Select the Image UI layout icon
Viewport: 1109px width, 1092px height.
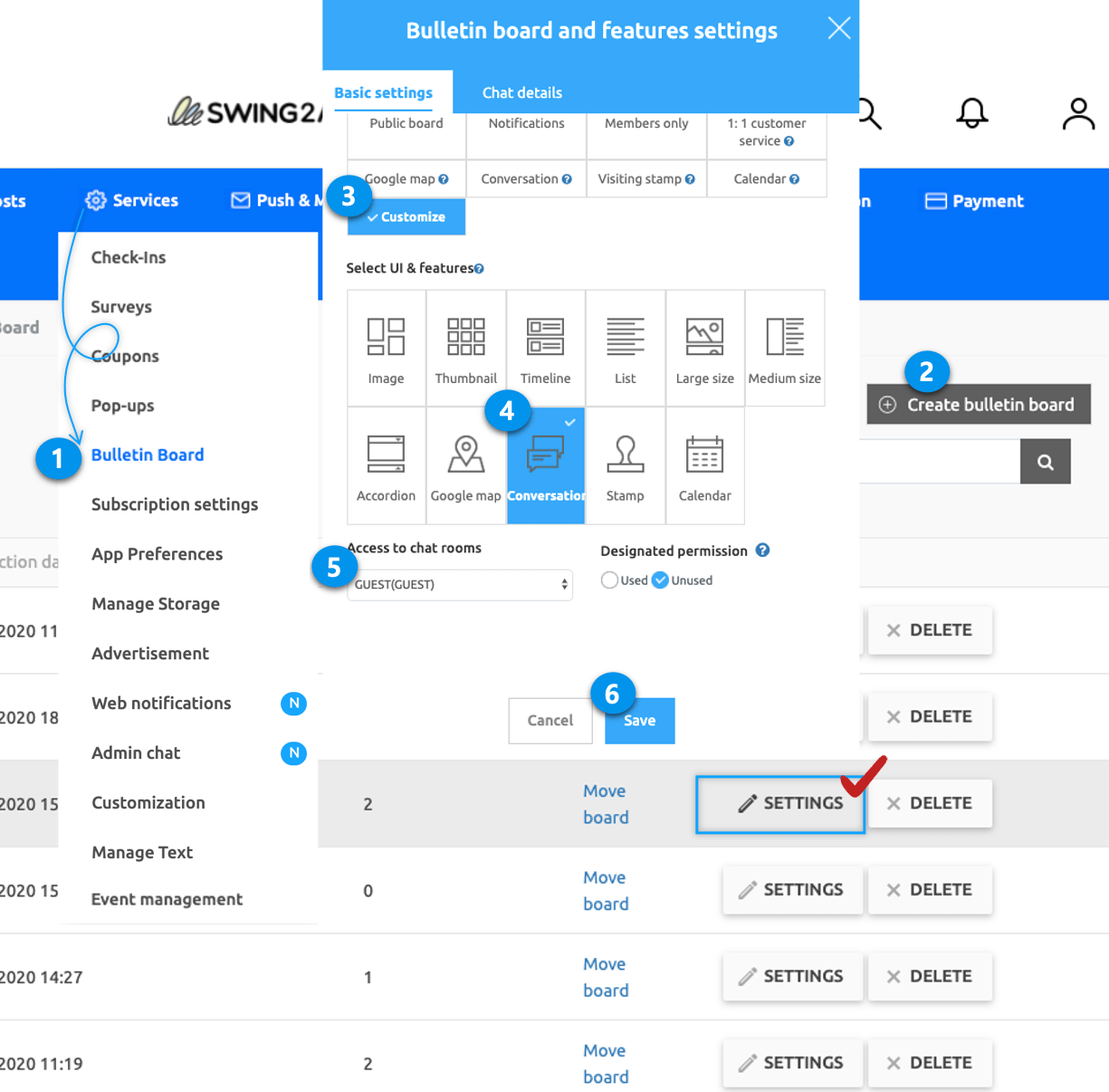pos(386,337)
